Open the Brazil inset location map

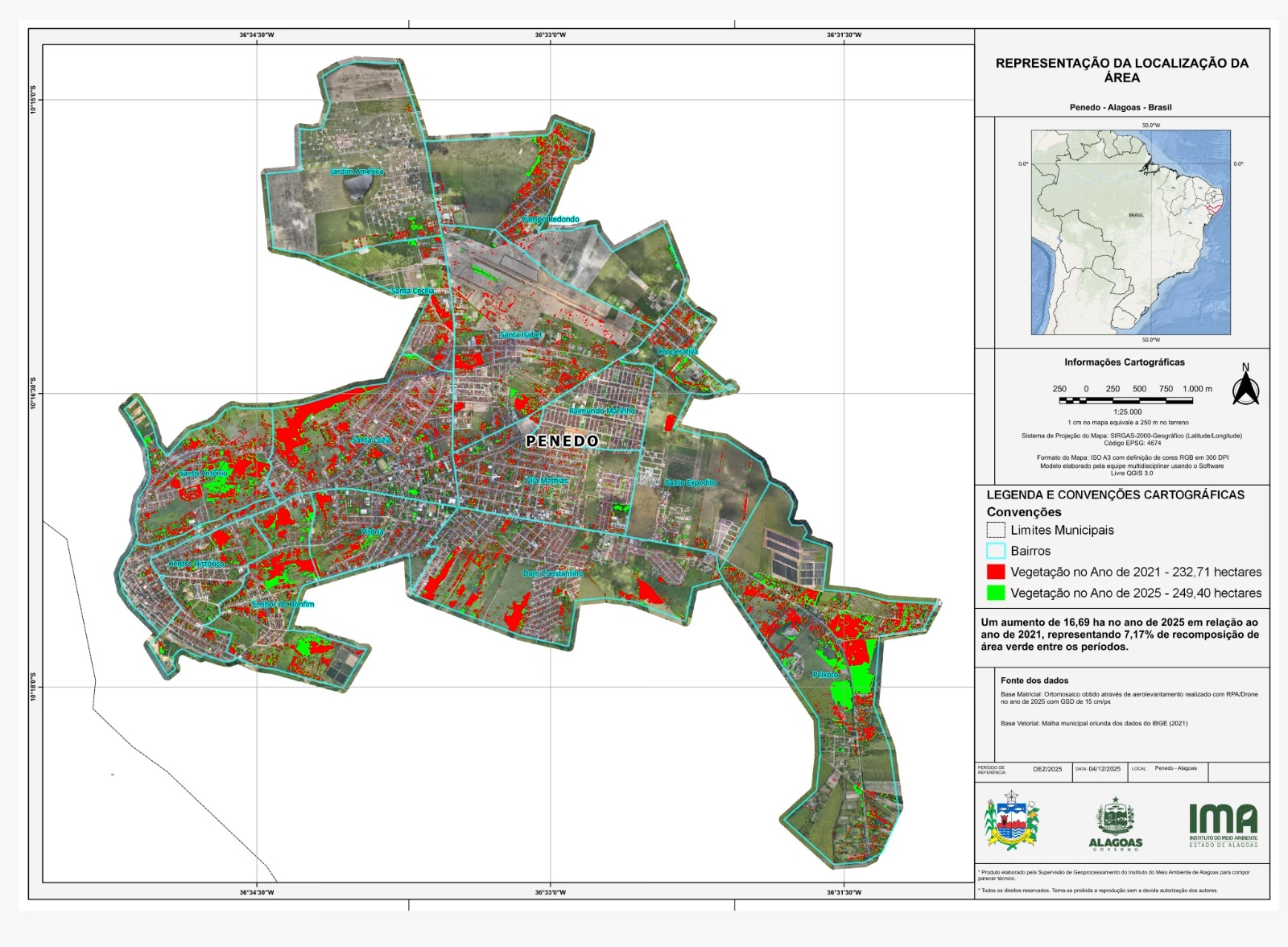(1130, 232)
